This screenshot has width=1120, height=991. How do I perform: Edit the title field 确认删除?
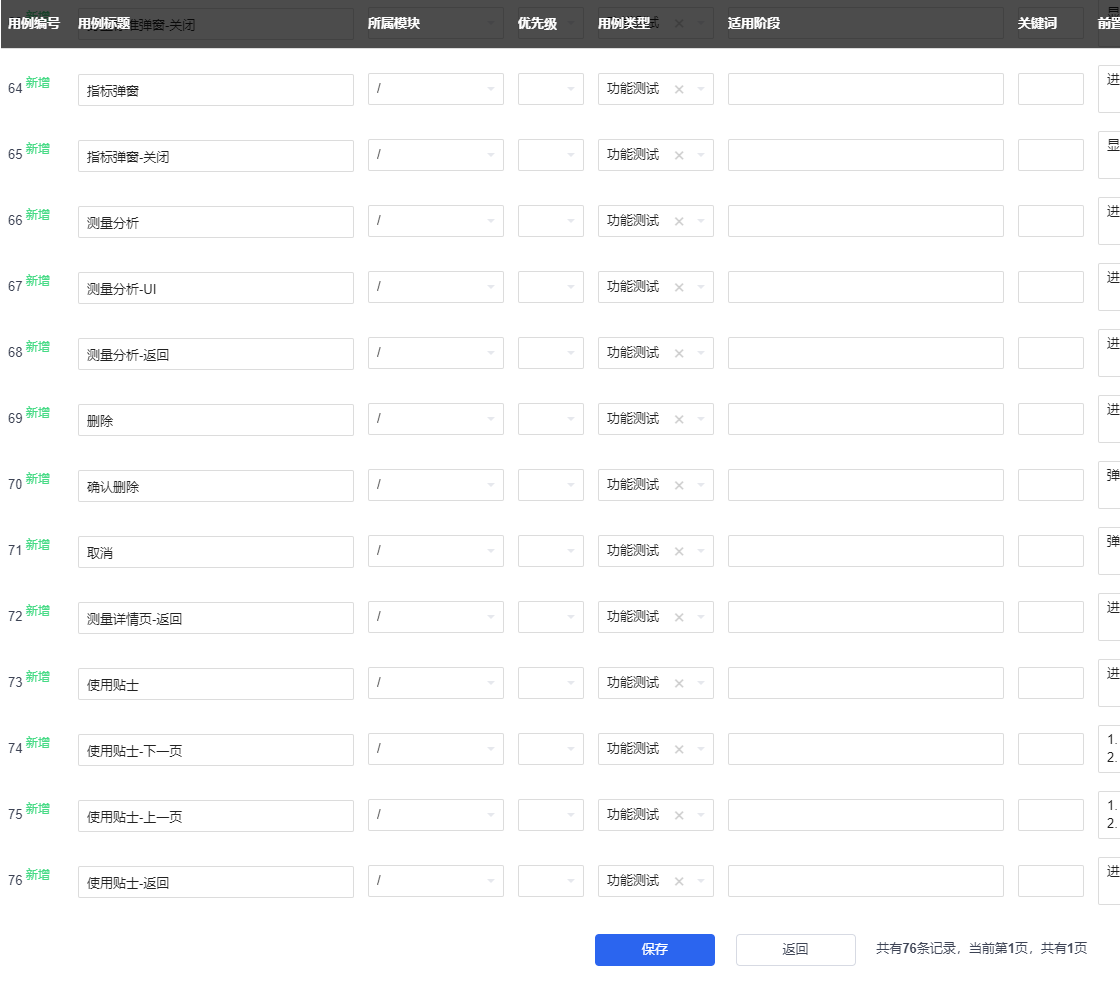tap(216, 486)
